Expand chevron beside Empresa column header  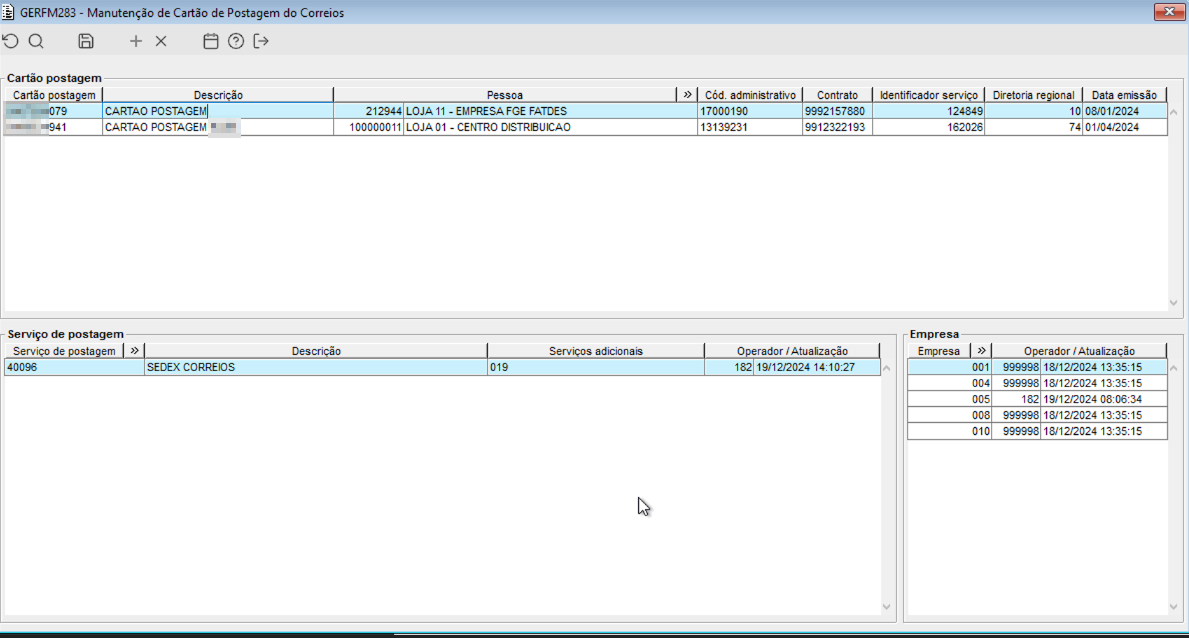(981, 350)
